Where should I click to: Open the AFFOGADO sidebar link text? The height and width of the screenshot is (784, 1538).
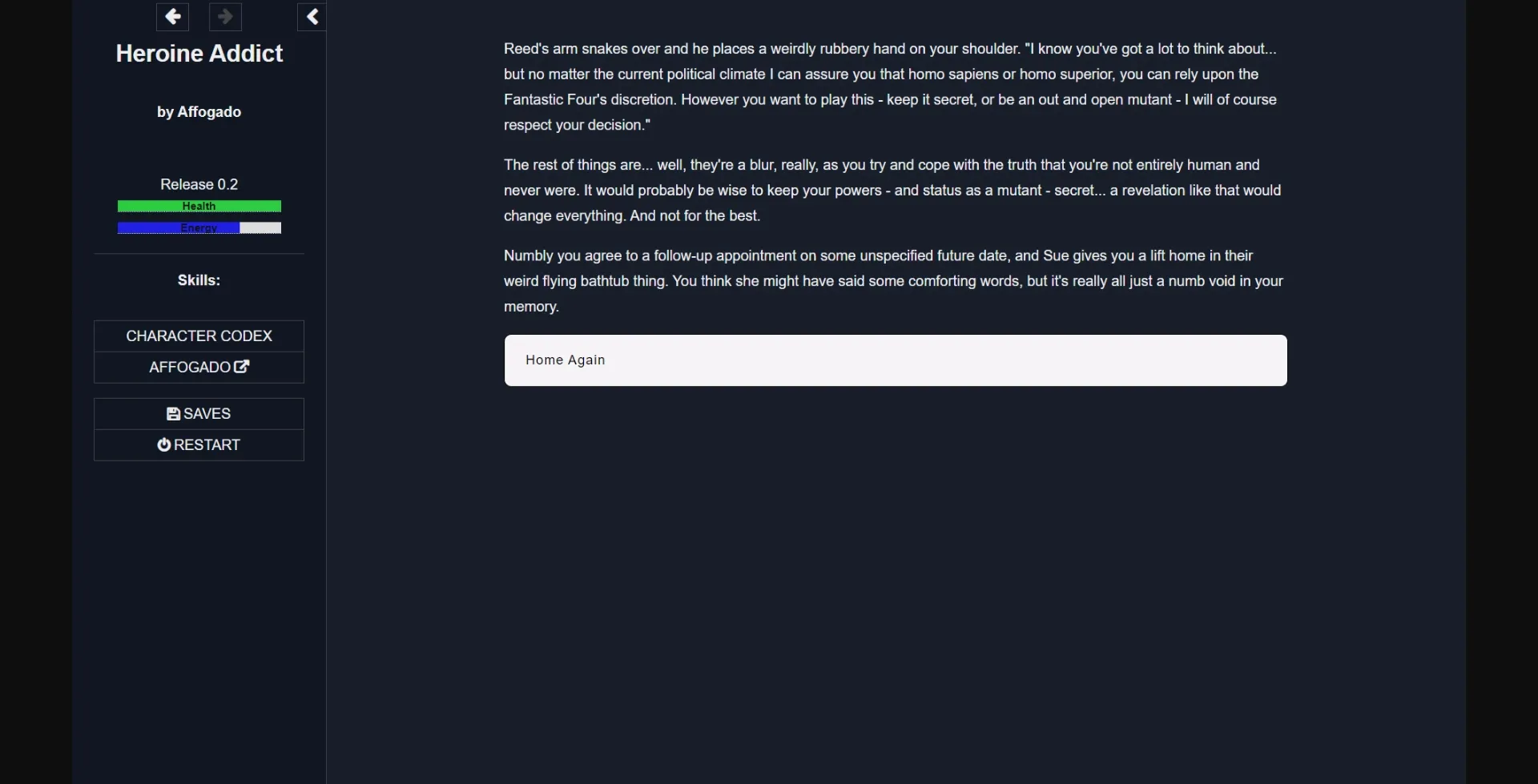(x=190, y=368)
